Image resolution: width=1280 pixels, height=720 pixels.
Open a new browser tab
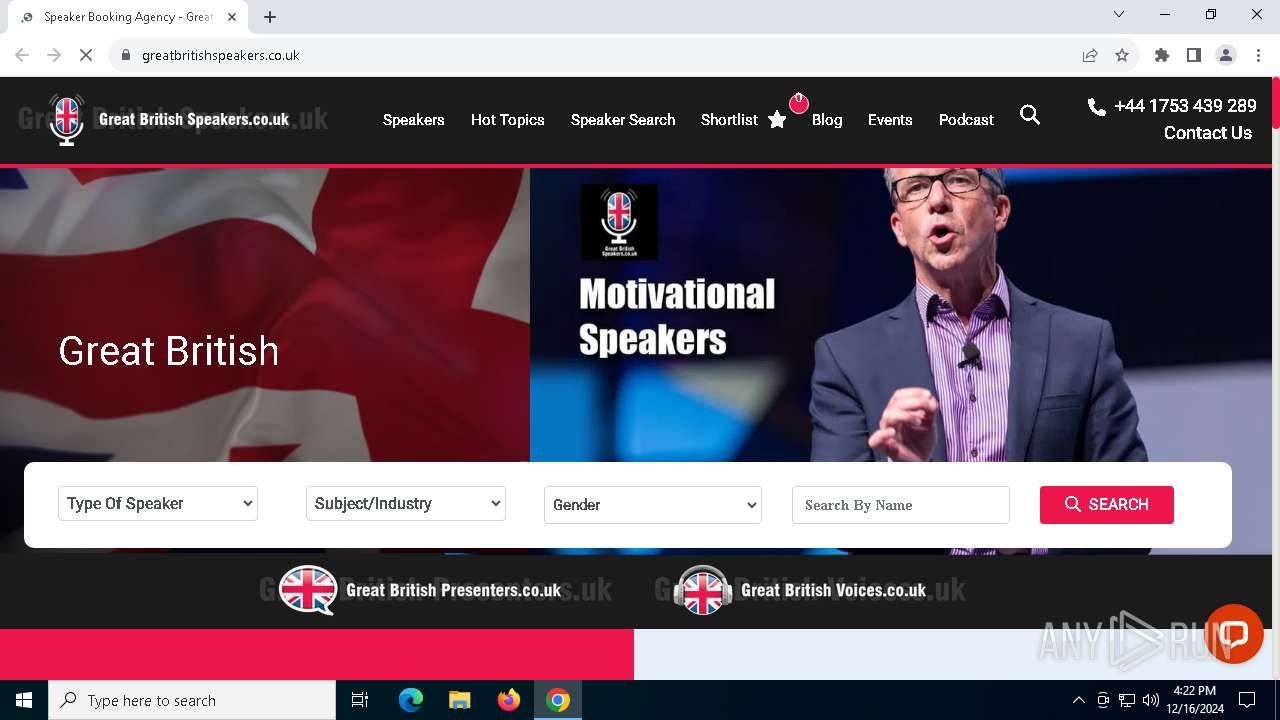tap(270, 17)
